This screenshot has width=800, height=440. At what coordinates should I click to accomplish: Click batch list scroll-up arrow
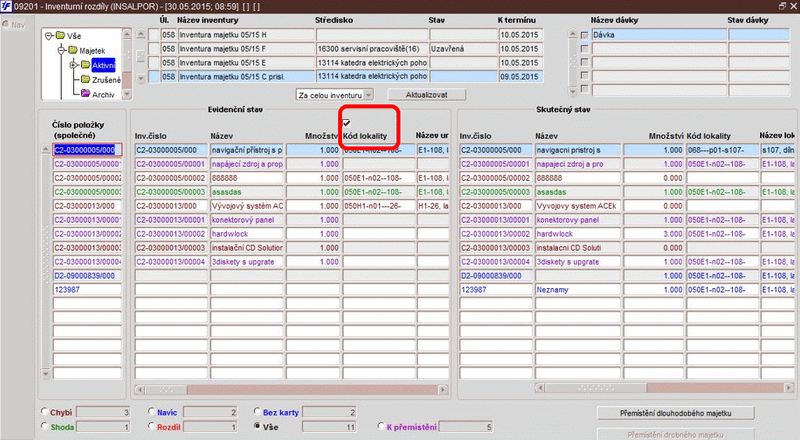tap(573, 34)
